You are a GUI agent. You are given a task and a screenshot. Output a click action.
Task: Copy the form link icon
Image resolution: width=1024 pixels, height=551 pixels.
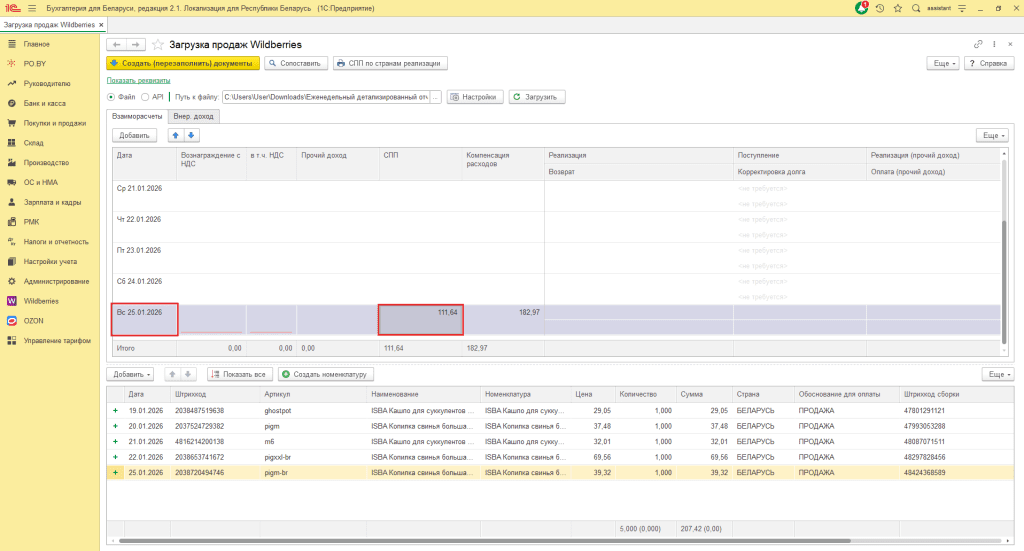coord(978,44)
